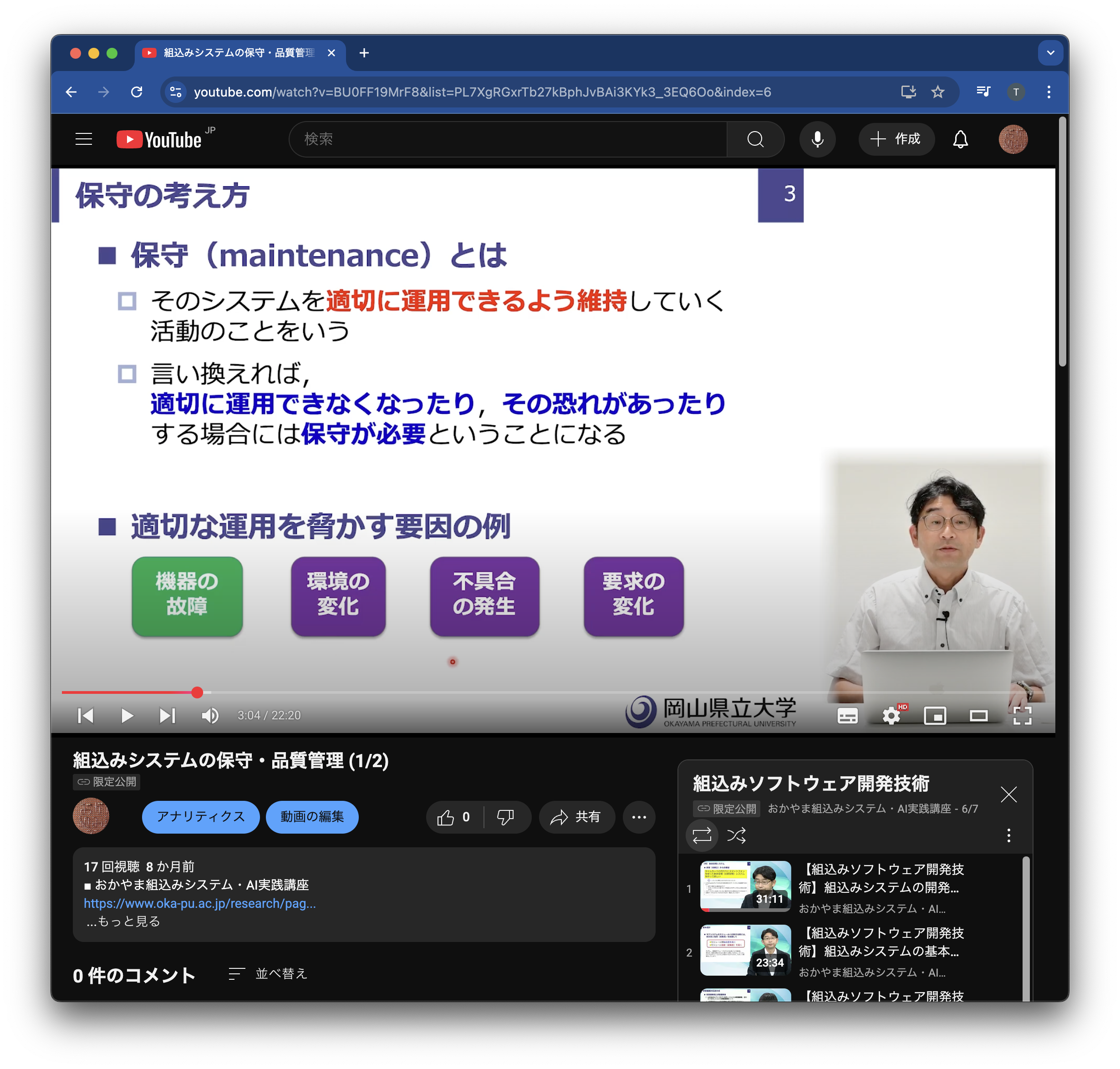Screen dimensions: 1120x1069
Task: Open title of playlist item 1 組込みシステムの開発
Action: coord(881,878)
